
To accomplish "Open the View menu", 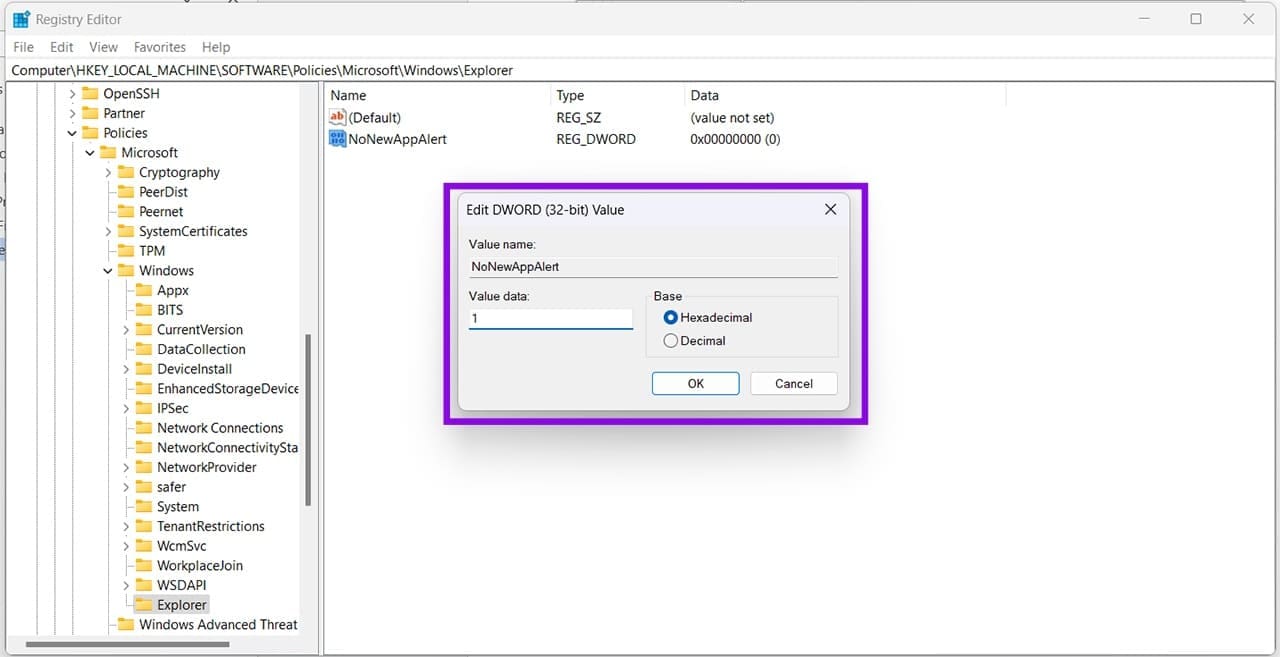I will [103, 47].
